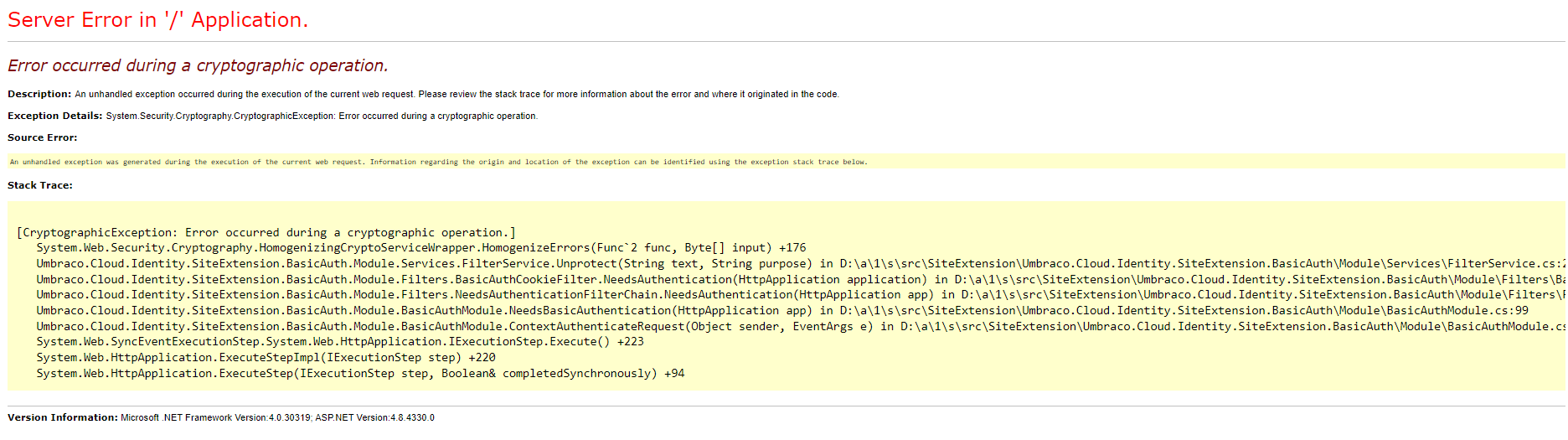
Task: Click the BasicAuthCookieFilter.NeedsAuthentication stack line
Action: click(800, 280)
